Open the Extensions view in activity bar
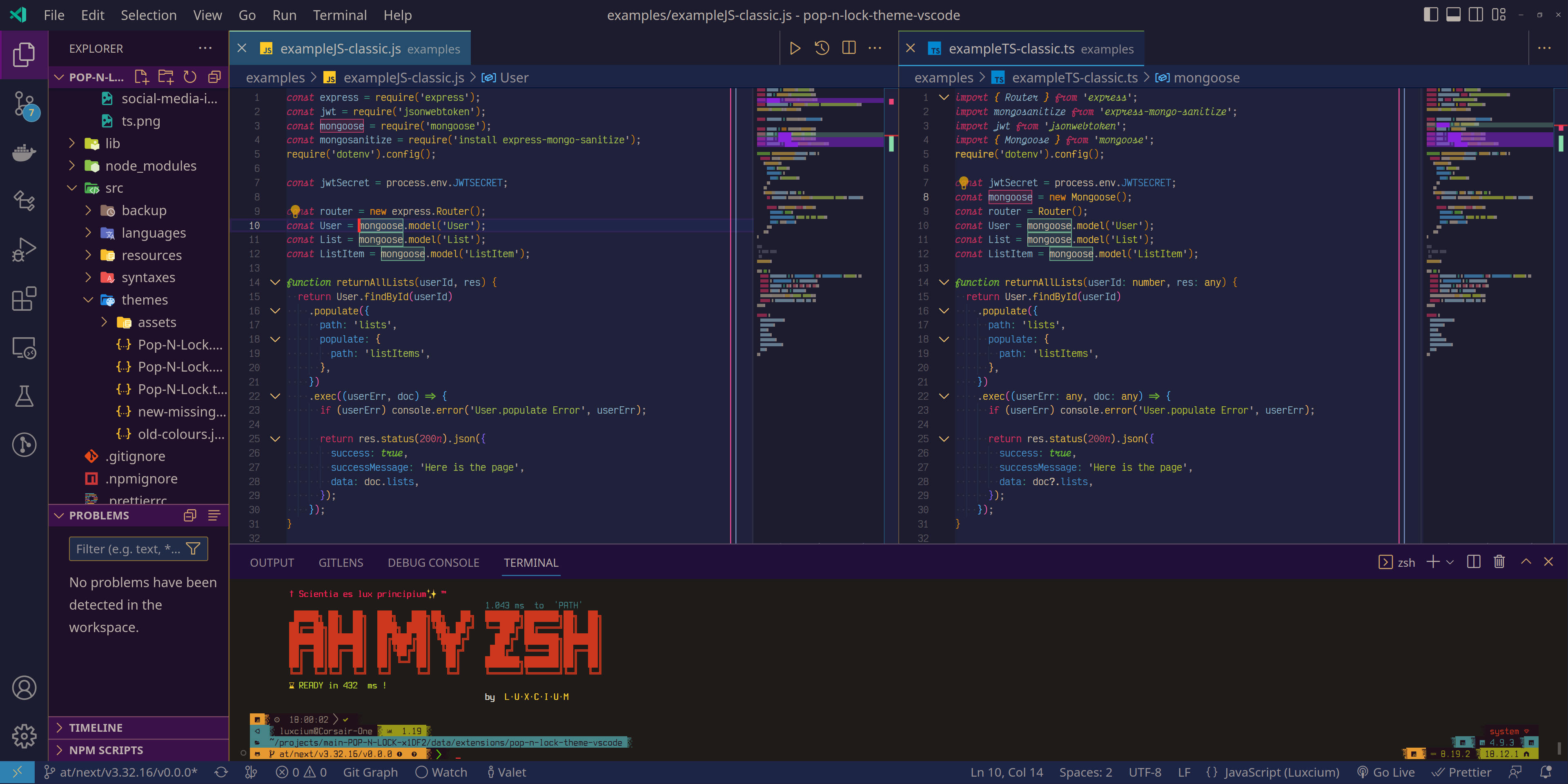Screen dimensions: 1568x784 24,299
